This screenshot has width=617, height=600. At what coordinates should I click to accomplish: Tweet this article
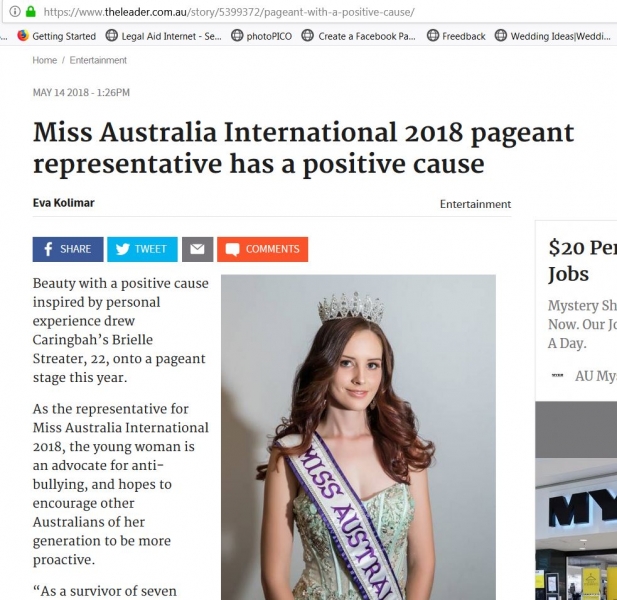click(142, 249)
